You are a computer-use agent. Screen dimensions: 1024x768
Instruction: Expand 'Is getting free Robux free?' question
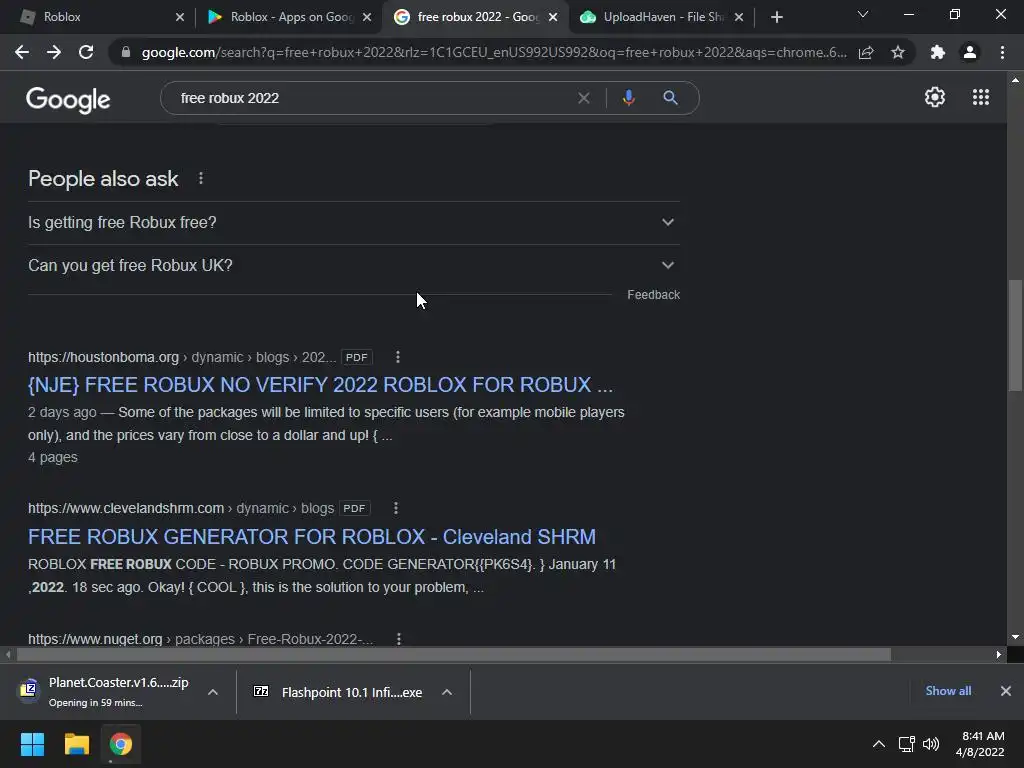pos(354,223)
